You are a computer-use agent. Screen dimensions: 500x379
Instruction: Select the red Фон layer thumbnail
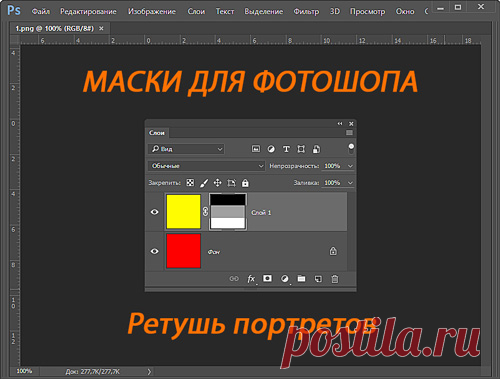pos(183,251)
